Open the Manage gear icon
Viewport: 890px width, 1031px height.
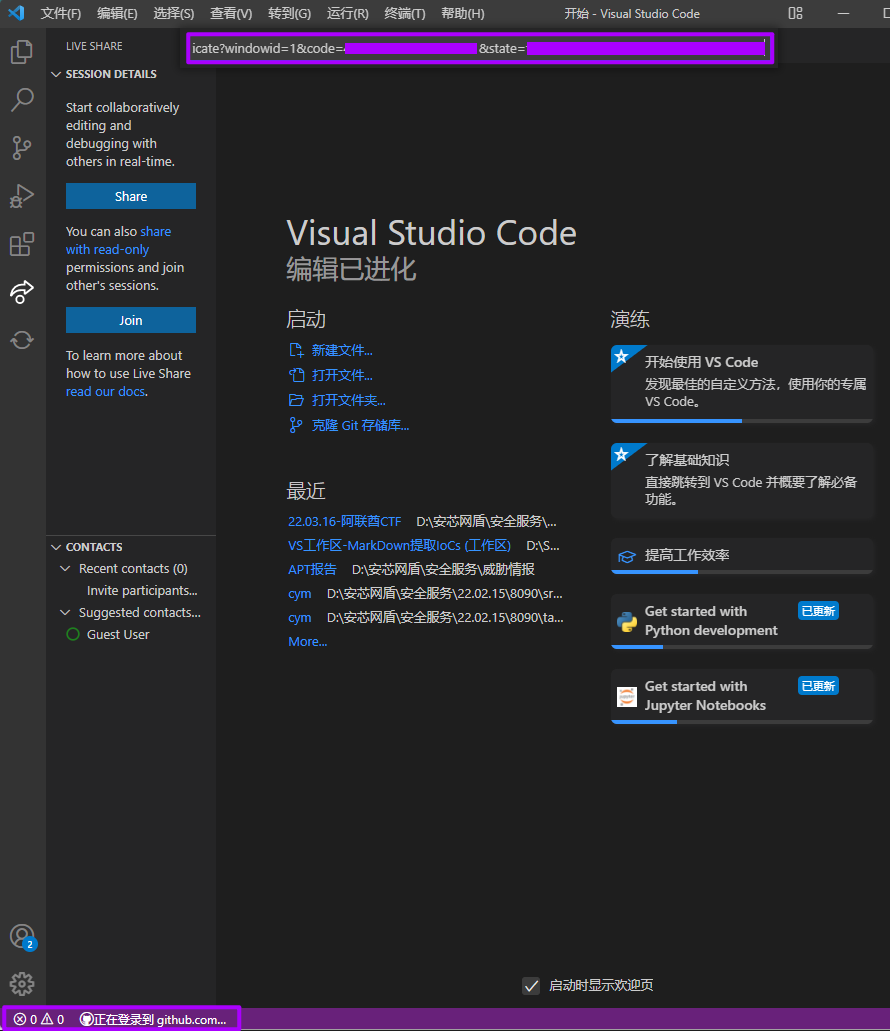pos(22,984)
